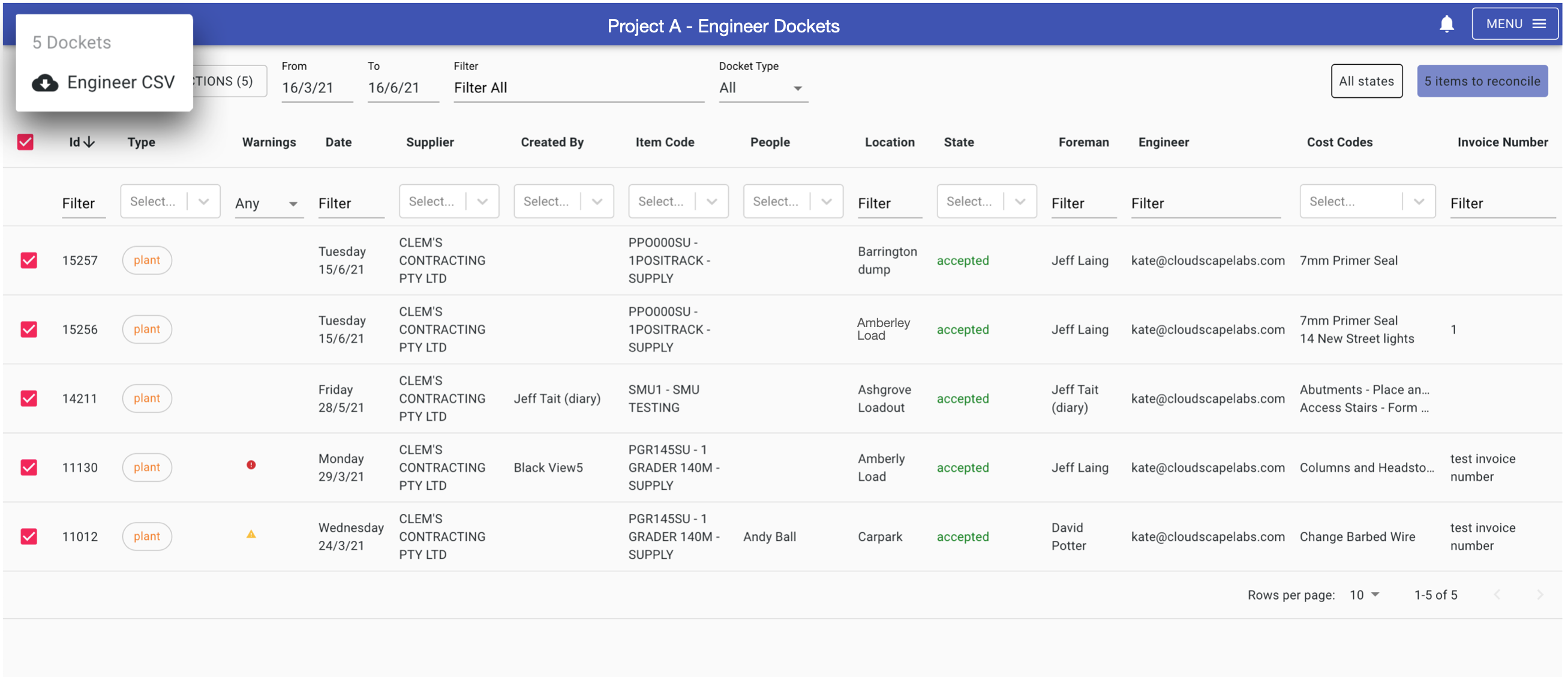Select Engineer CSV from the export menu
The width and height of the screenshot is (1568, 677).
(x=121, y=82)
